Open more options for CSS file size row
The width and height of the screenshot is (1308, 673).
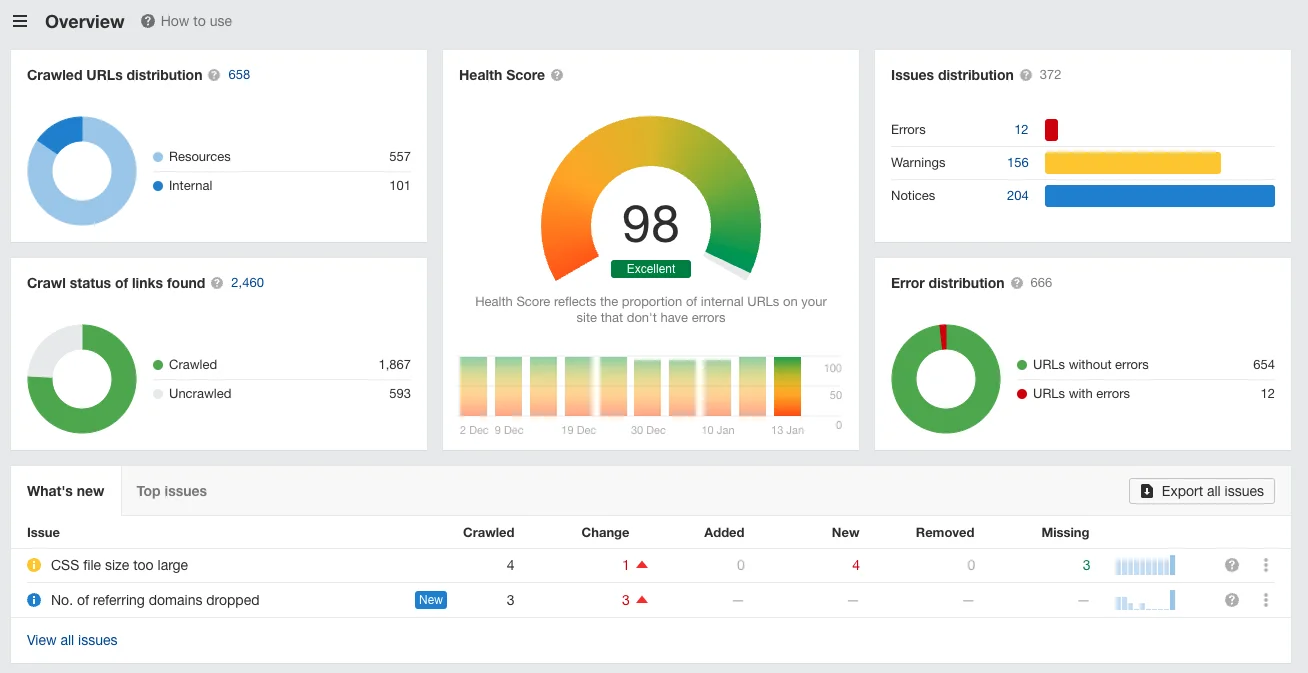coord(1266,565)
